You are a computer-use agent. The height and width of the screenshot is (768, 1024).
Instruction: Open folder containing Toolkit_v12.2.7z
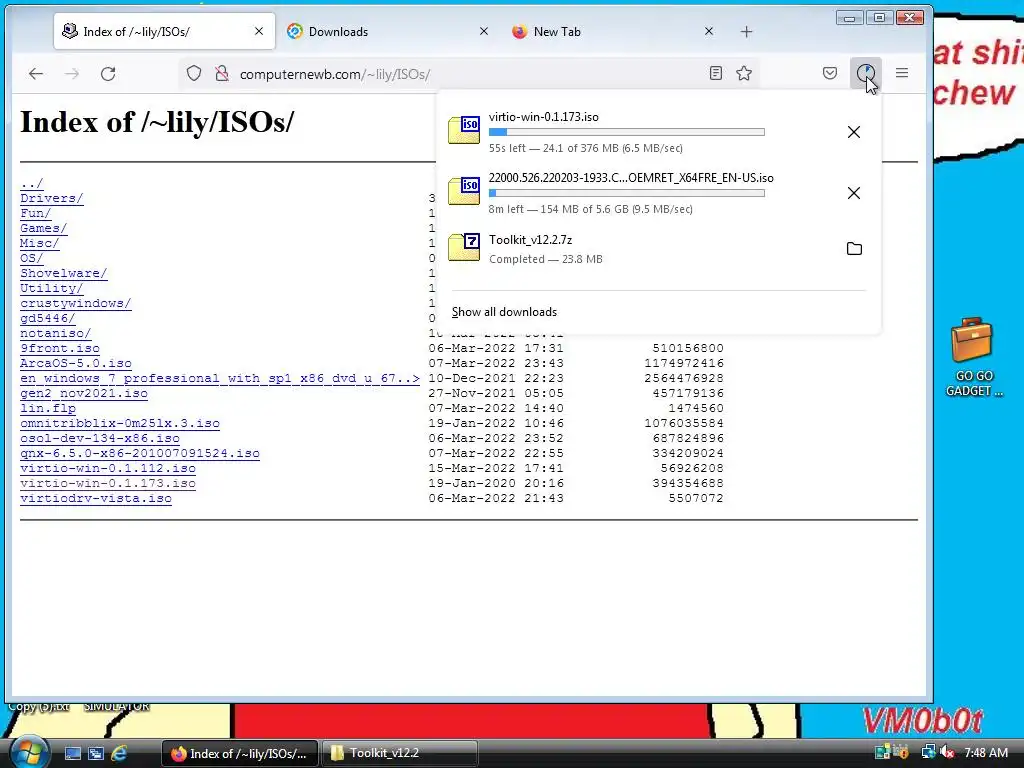click(854, 249)
